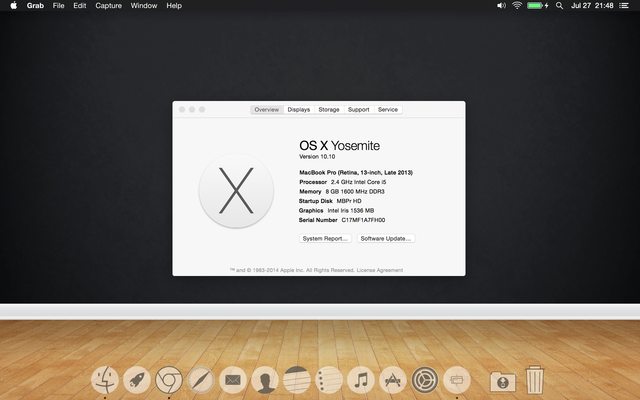Open Mail envelope icon in dock
The height and width of the screenshot is (400, 640).
coord(233,380)
